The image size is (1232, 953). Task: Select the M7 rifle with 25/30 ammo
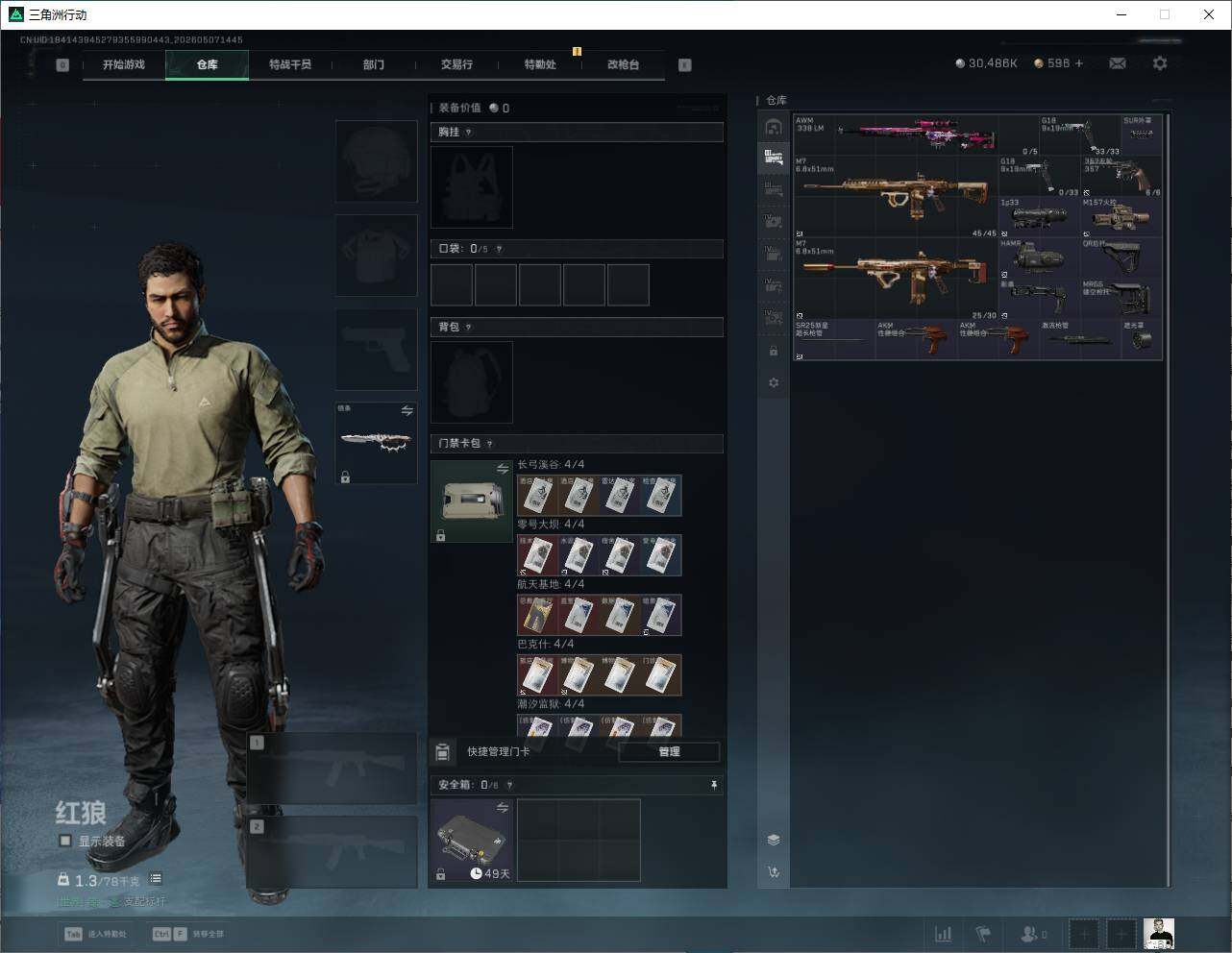[897, 280]
